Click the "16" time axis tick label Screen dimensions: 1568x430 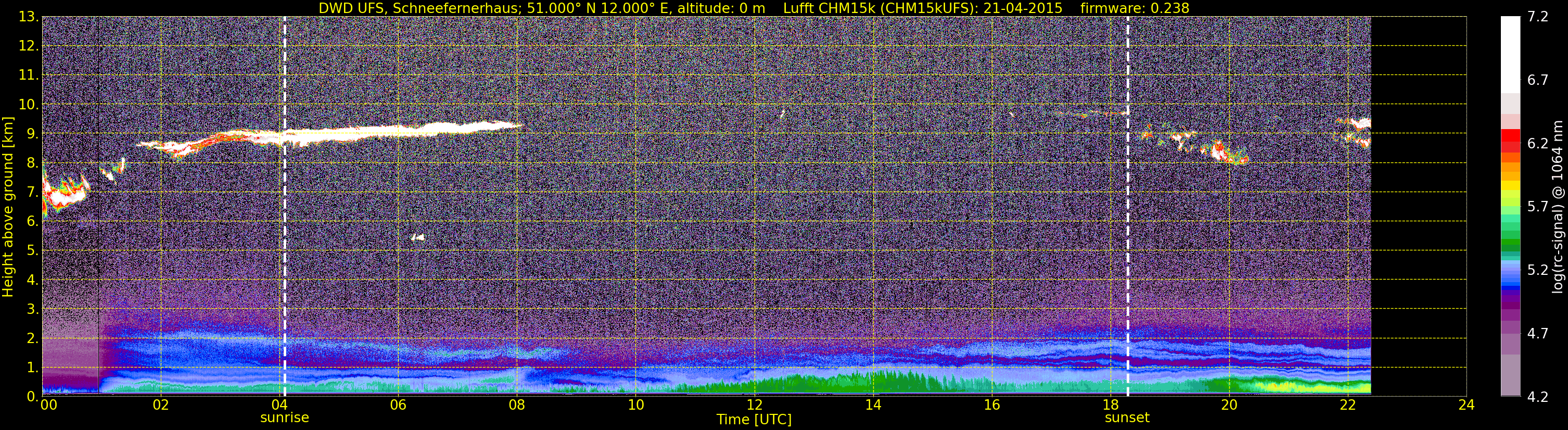click(991, 406)
